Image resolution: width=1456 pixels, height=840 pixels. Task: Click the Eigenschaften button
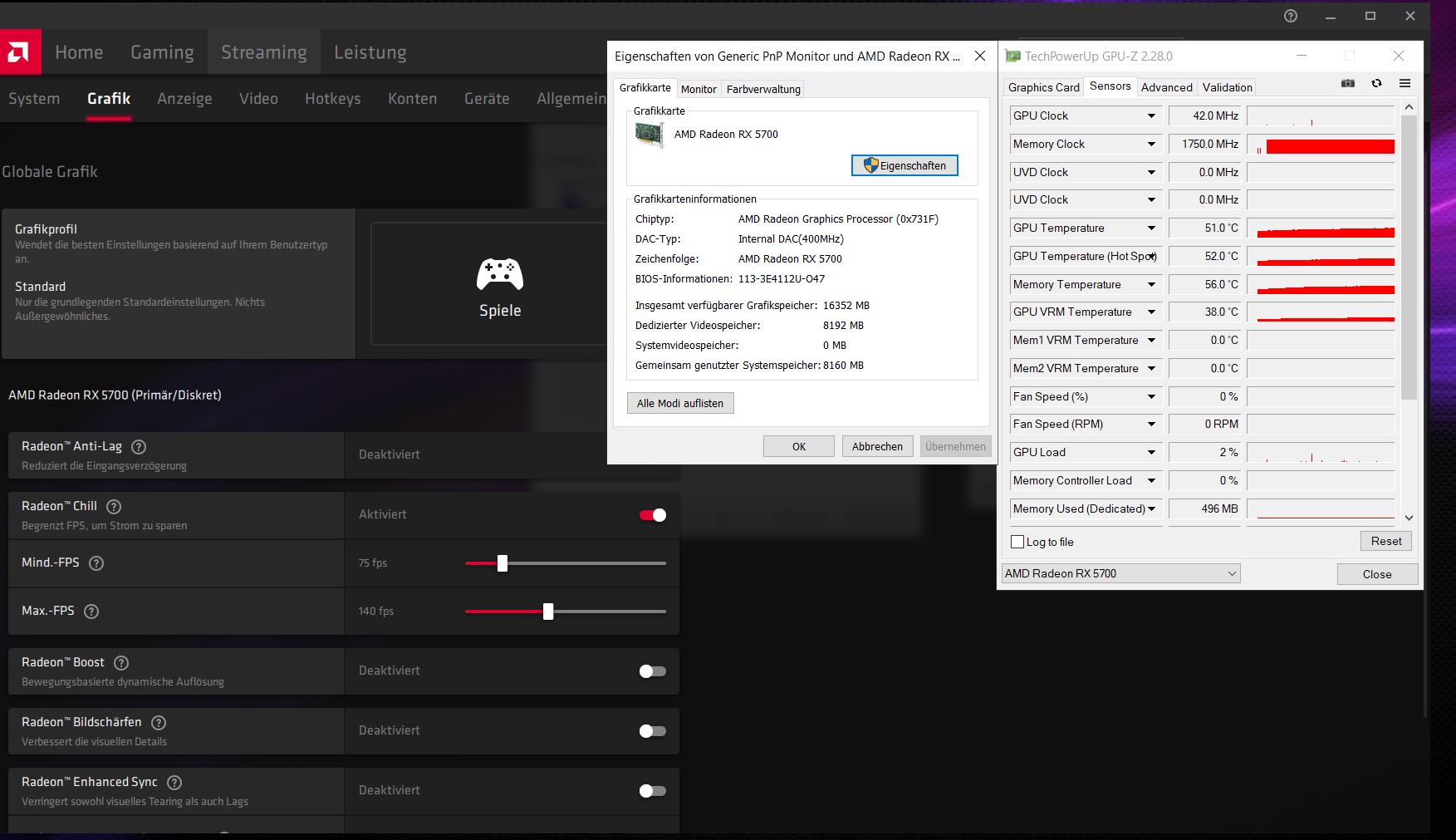click(x=904, y=165)
